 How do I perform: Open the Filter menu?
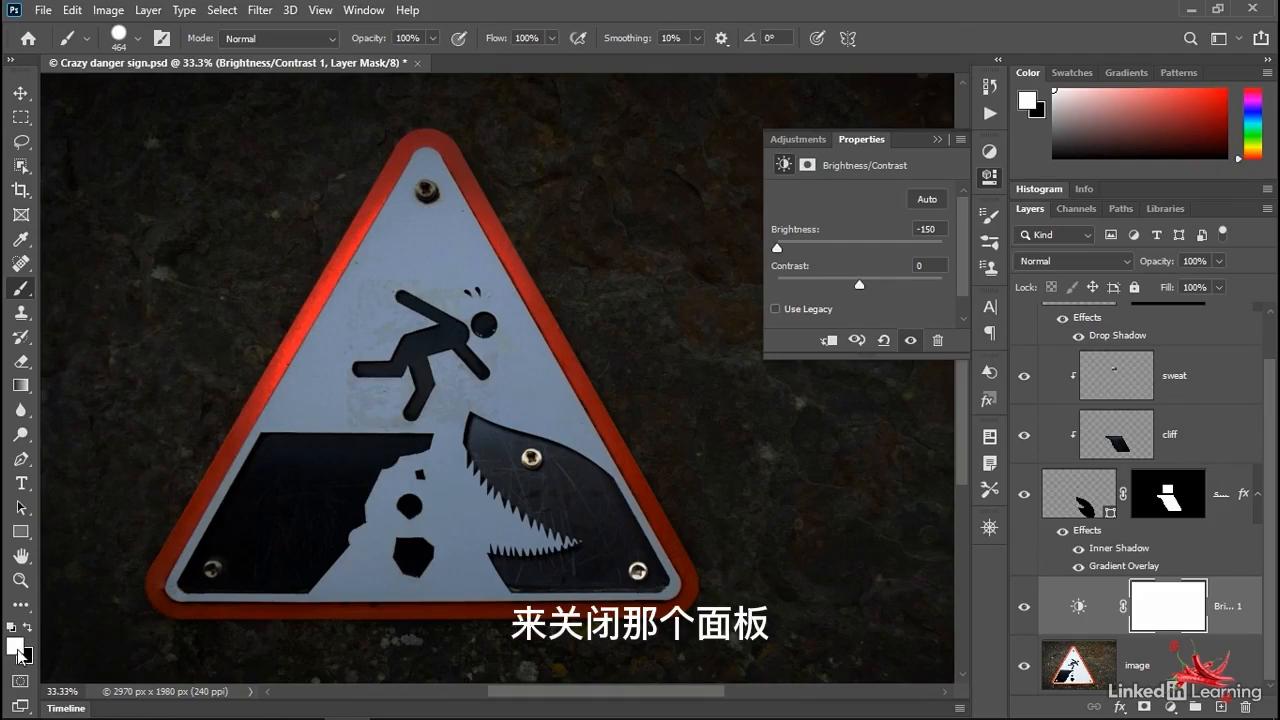point(259,10)
